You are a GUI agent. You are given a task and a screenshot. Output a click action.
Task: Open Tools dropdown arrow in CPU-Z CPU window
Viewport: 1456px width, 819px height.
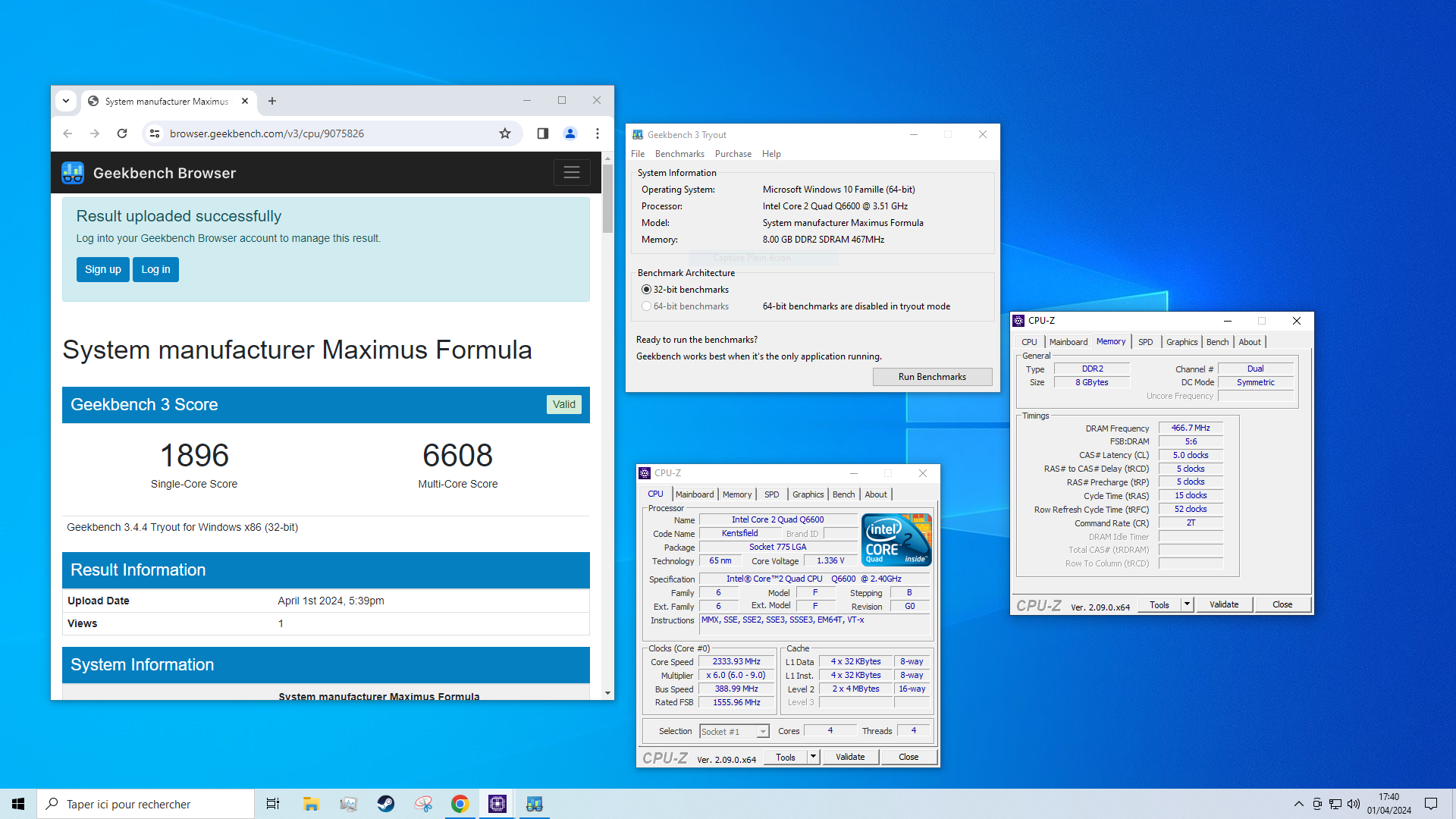pos(814,757)
